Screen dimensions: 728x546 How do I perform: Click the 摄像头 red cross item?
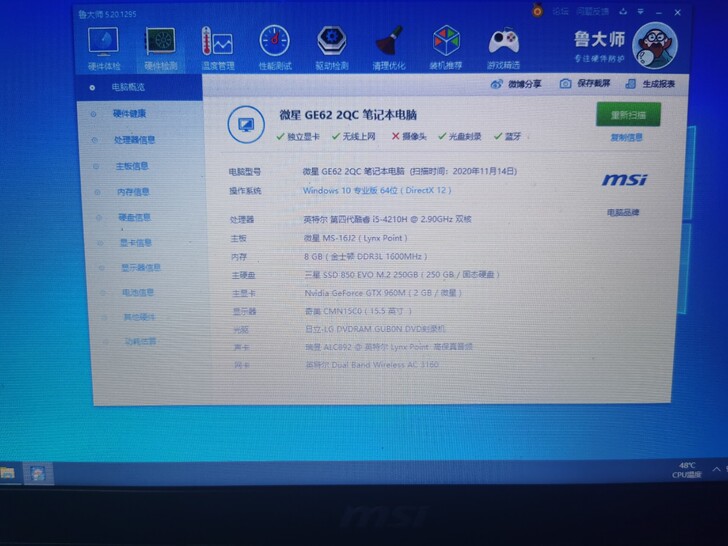point(409,136)
